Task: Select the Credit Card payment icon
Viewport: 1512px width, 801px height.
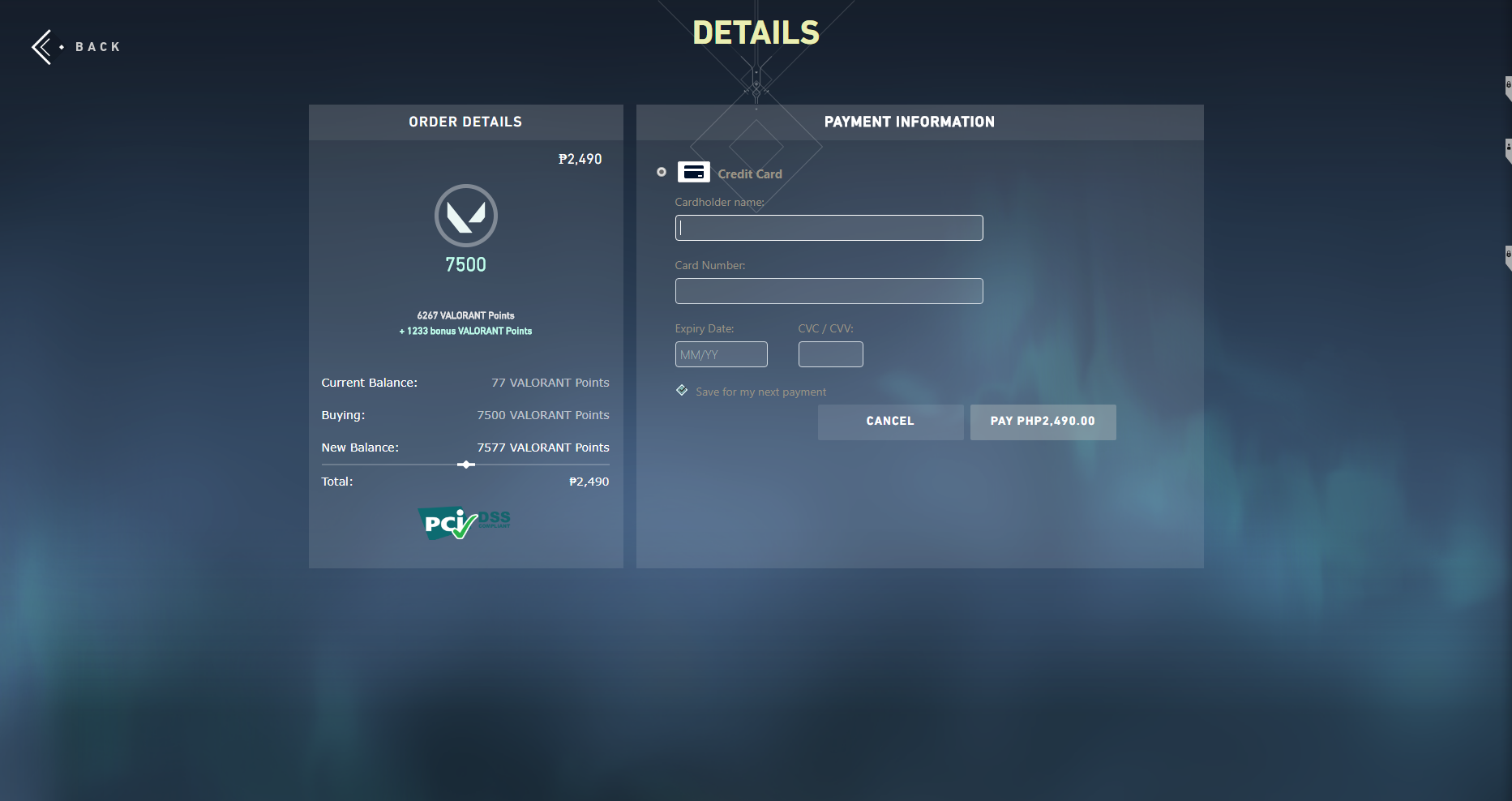Action: coord(694,172)
